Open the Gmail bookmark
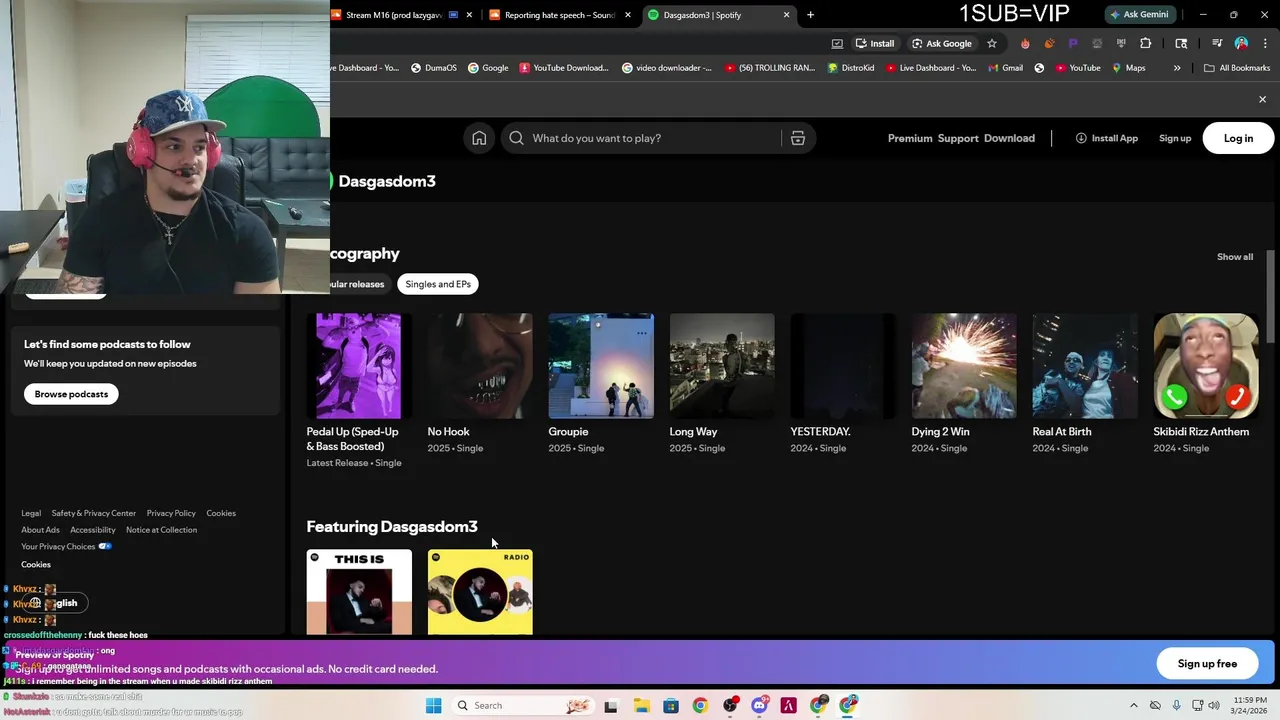 [x=1004, y=68]
